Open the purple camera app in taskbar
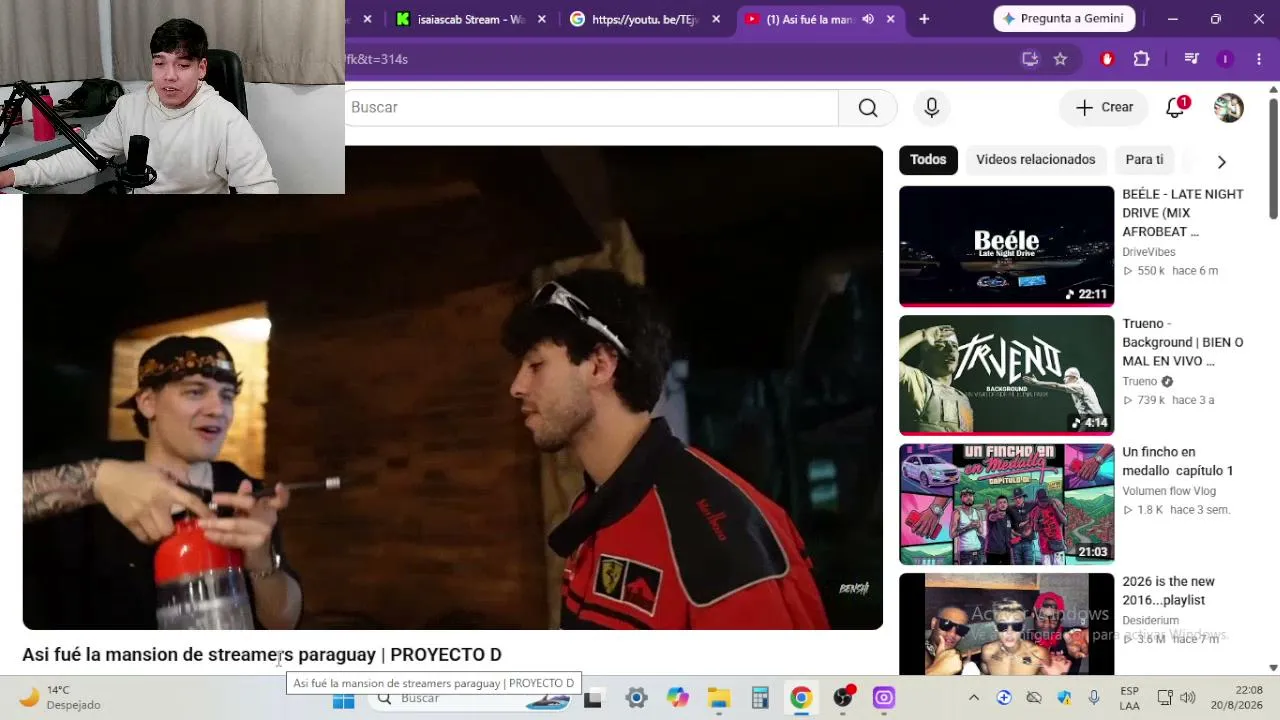 pyautogui.click(x=884, y=698)
